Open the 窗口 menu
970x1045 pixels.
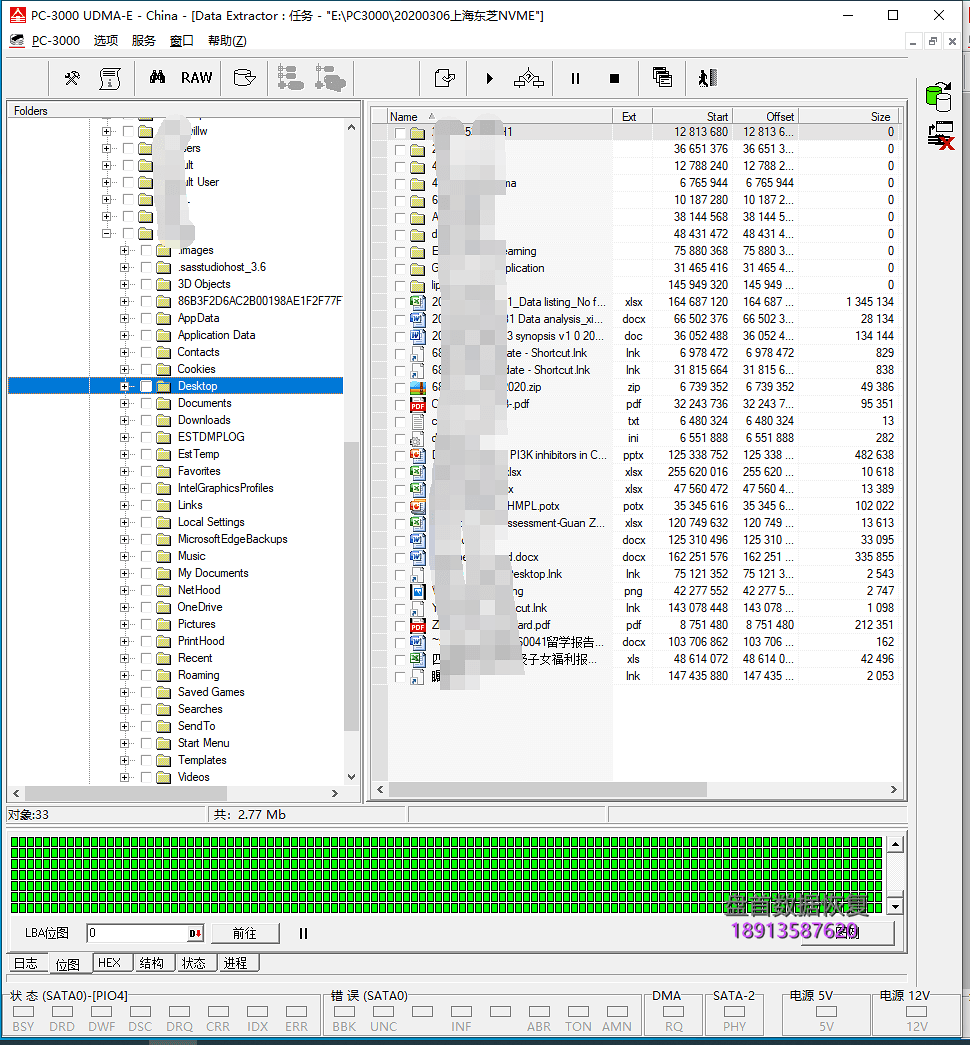click(181, 41)
